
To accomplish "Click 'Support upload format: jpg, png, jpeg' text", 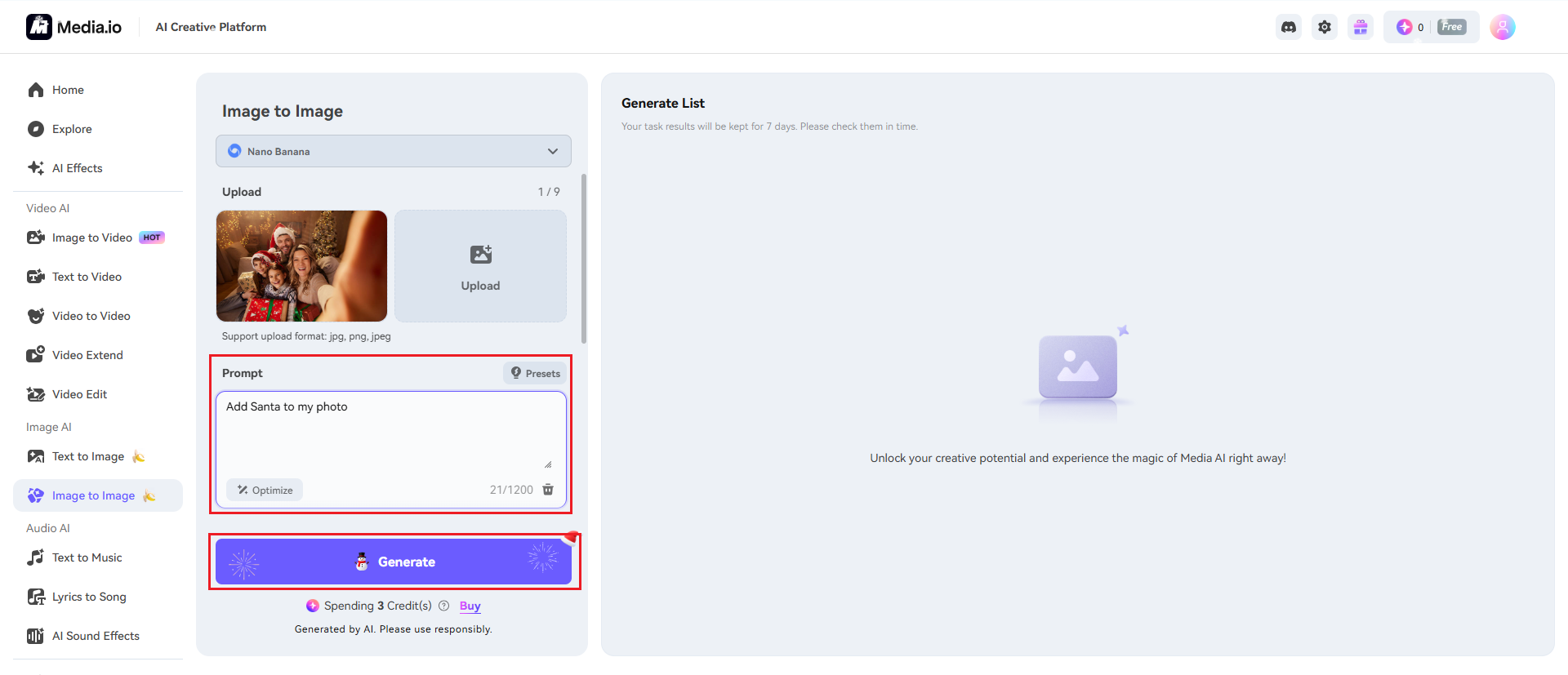I will coord(306,336).
